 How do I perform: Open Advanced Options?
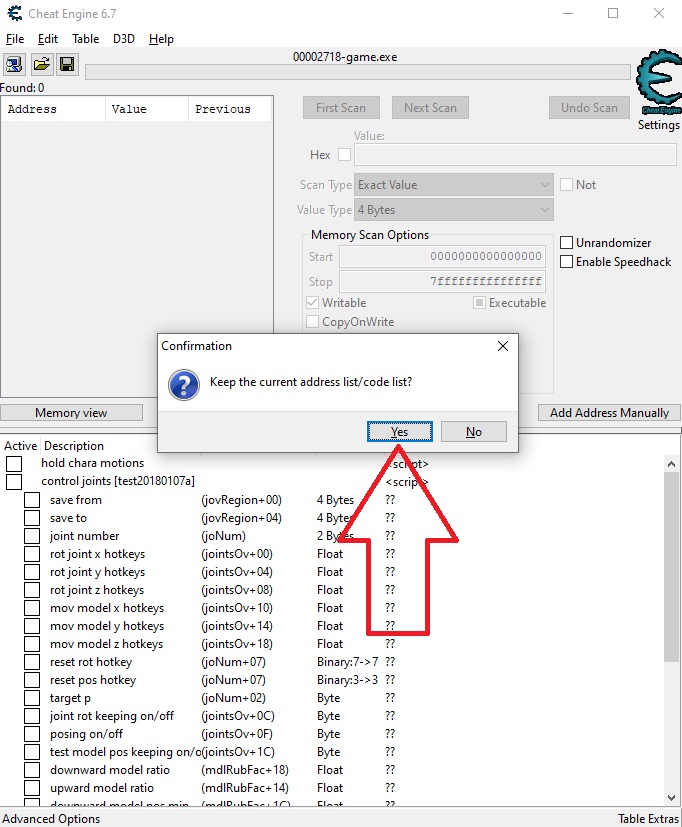point(51,819)
